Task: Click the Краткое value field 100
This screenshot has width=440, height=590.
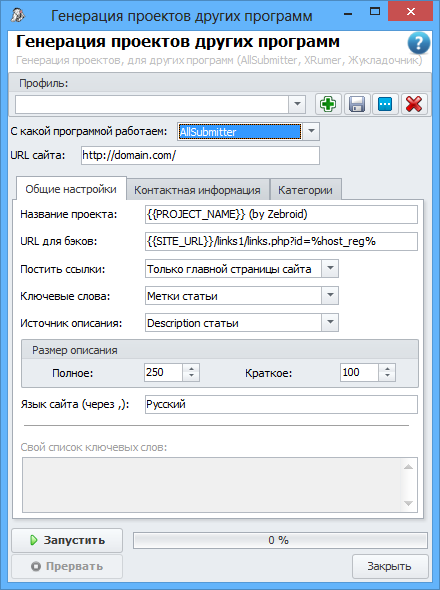Action: (359, 373)
